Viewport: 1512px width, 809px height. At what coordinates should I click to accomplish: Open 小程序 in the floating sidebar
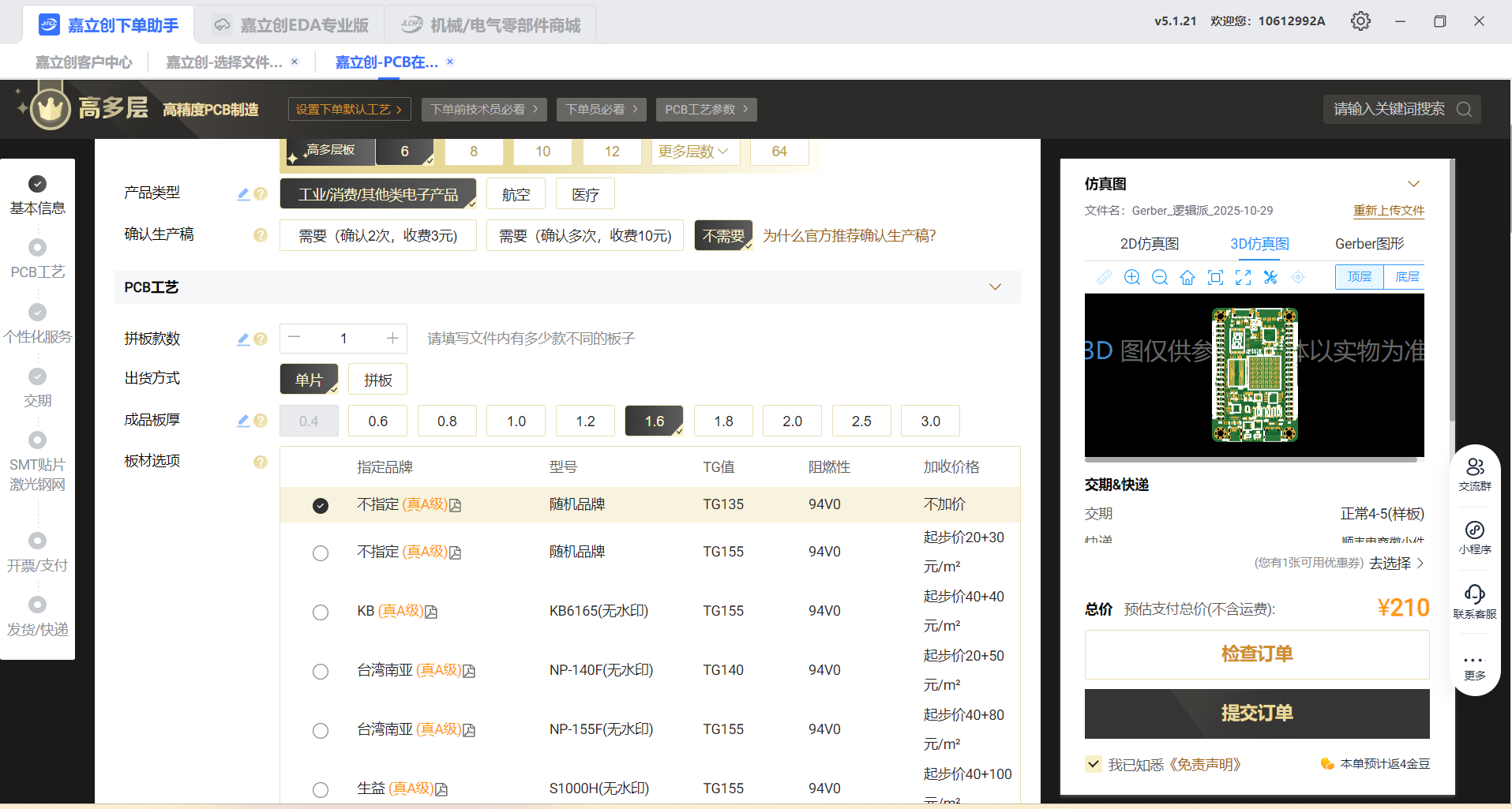coord(1475,537)
